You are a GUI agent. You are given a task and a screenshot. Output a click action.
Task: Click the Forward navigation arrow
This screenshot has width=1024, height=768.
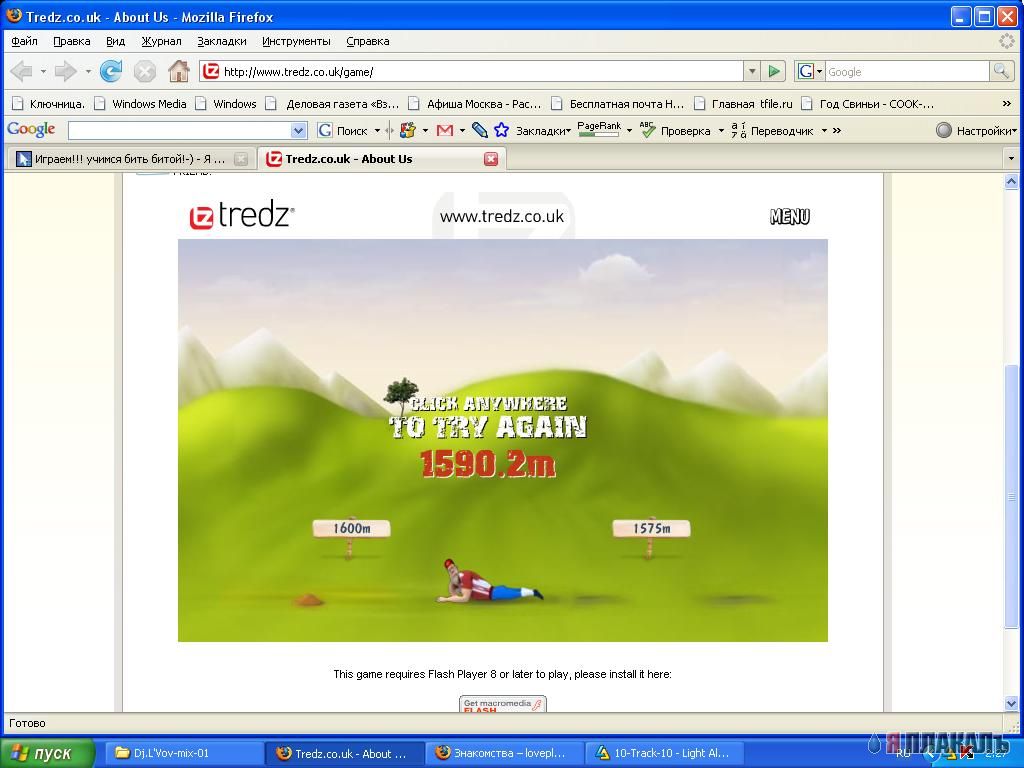[65, 71]
